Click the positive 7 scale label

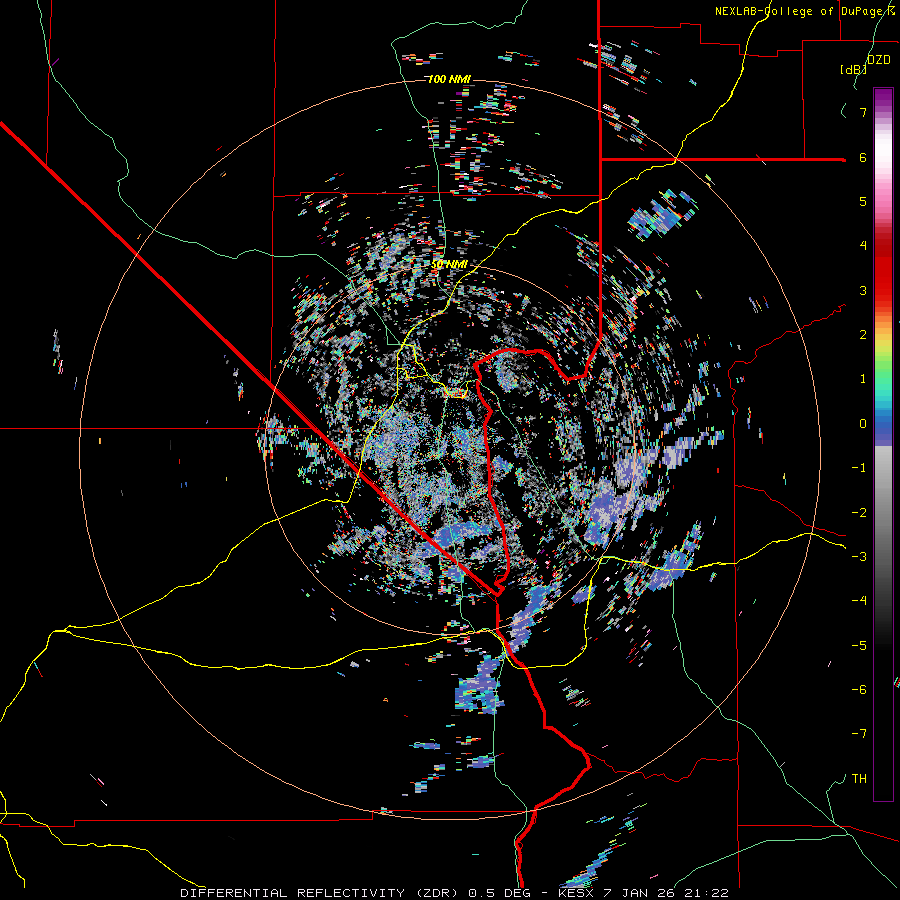point(863,112)
